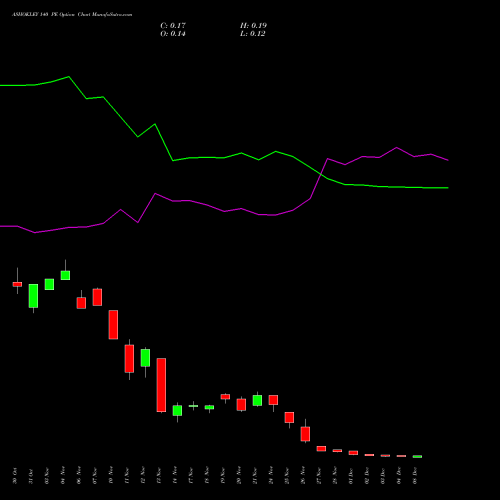The image size is (500, 500).
Task: Click the '30 Oct' date axis label
Action: pos(15,476)
